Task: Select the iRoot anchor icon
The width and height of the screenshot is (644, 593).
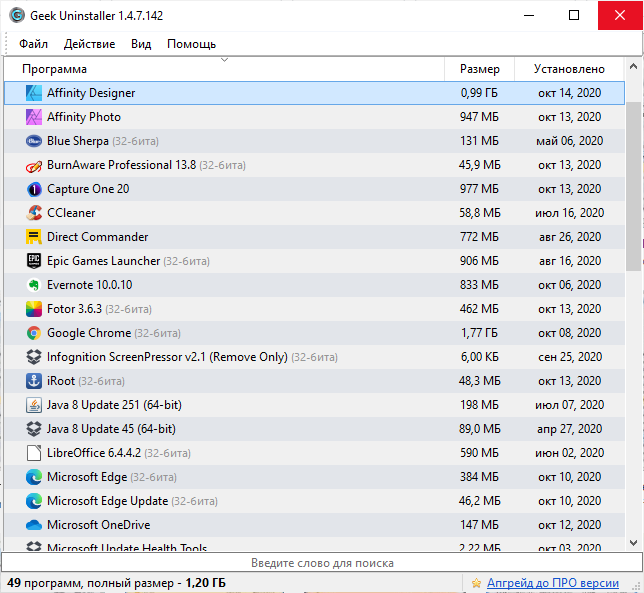Action: 34,381
